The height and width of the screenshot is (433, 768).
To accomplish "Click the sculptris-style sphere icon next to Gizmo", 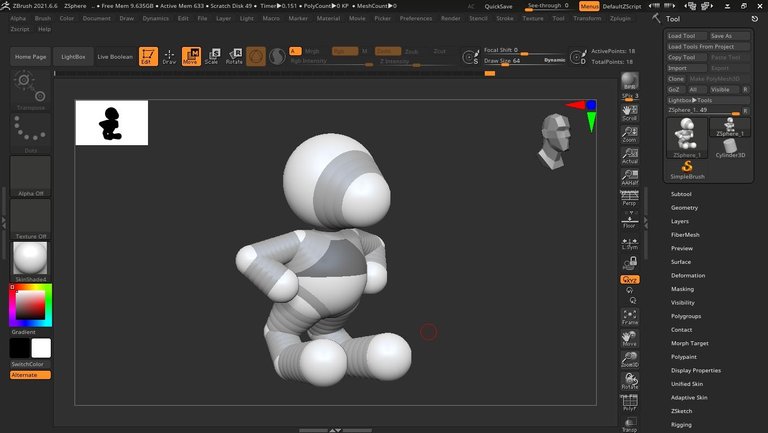I will (x=277, y=56).
